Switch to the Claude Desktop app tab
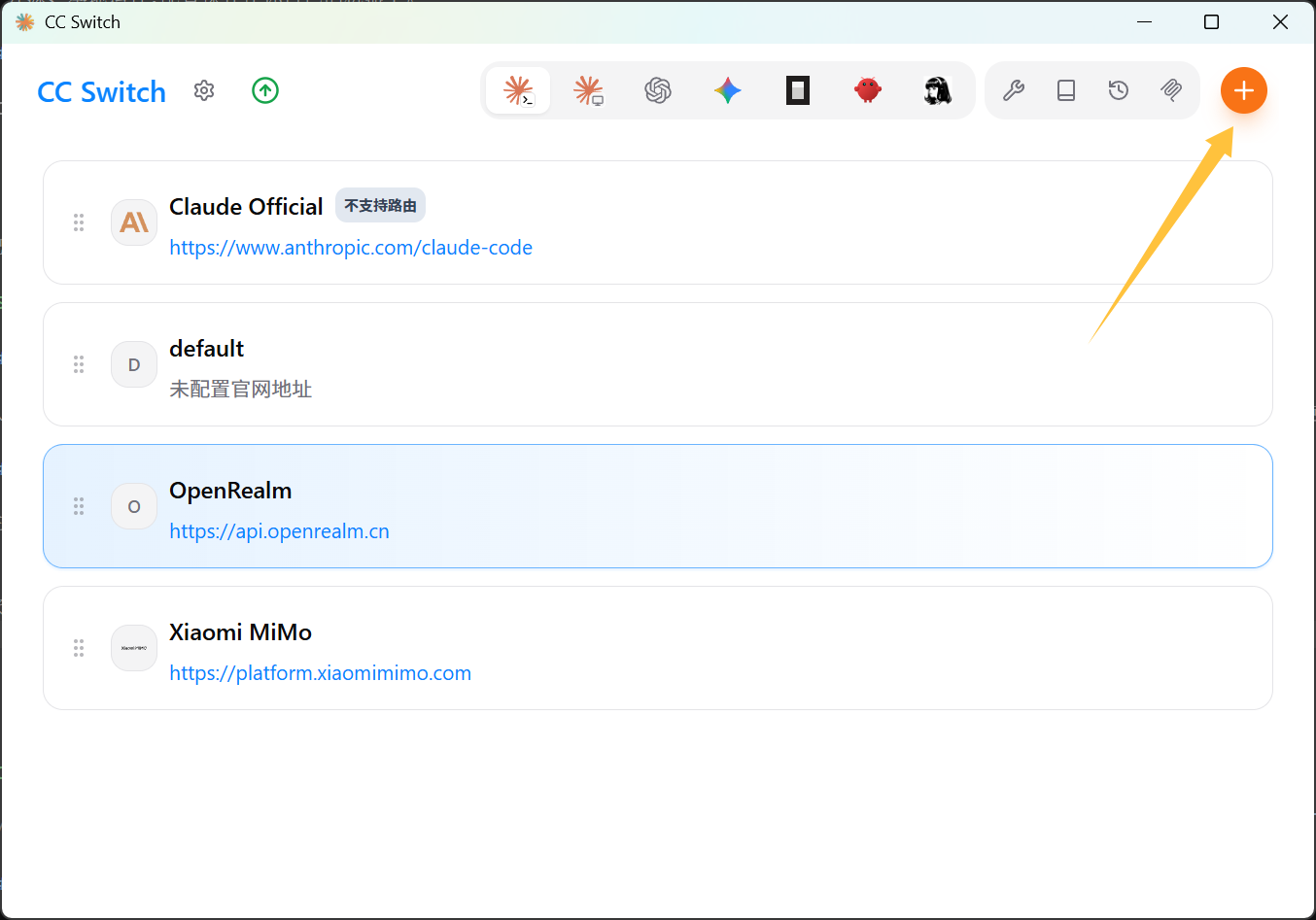Image resolution: width=1316 pixels, height=920 pixels. pos(588,90)
